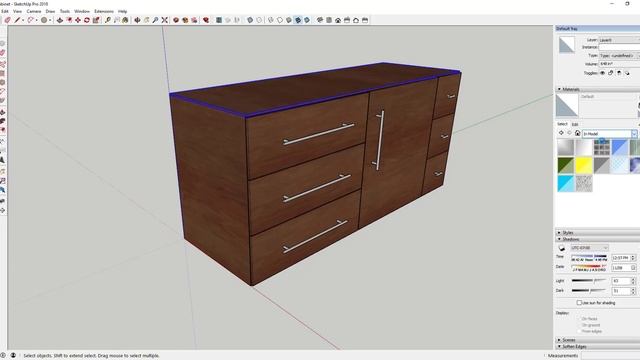Select the Shapes circle tool
640x360 pixels.
[44, 20]
